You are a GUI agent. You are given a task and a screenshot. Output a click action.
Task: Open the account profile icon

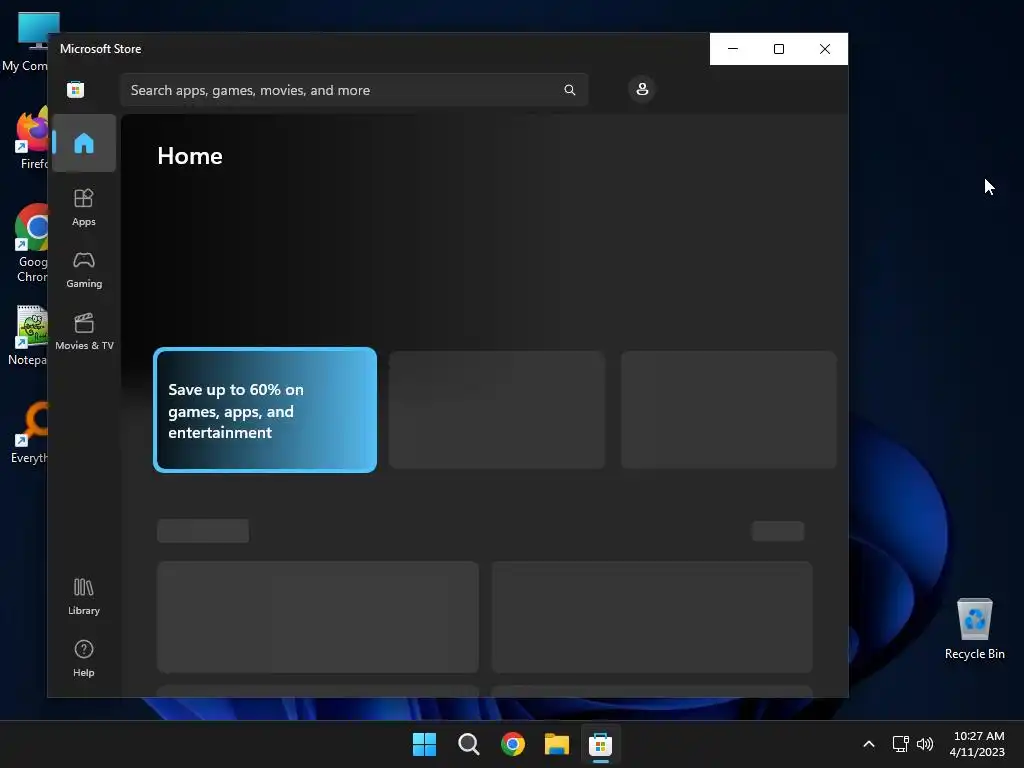point(642,89)
